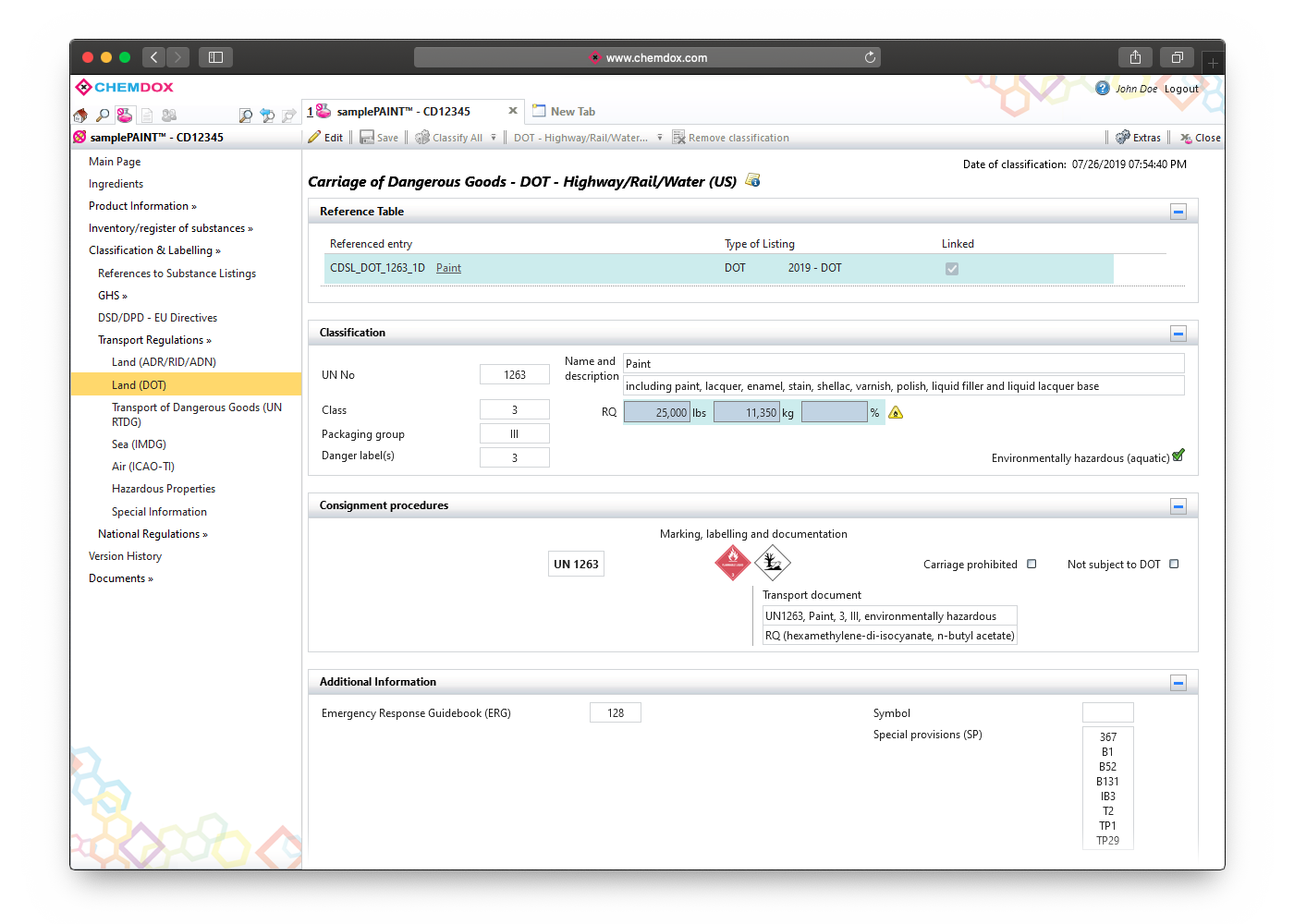Open the Extras gears menu
The image size is (1294, 924).
point(1138,138)
